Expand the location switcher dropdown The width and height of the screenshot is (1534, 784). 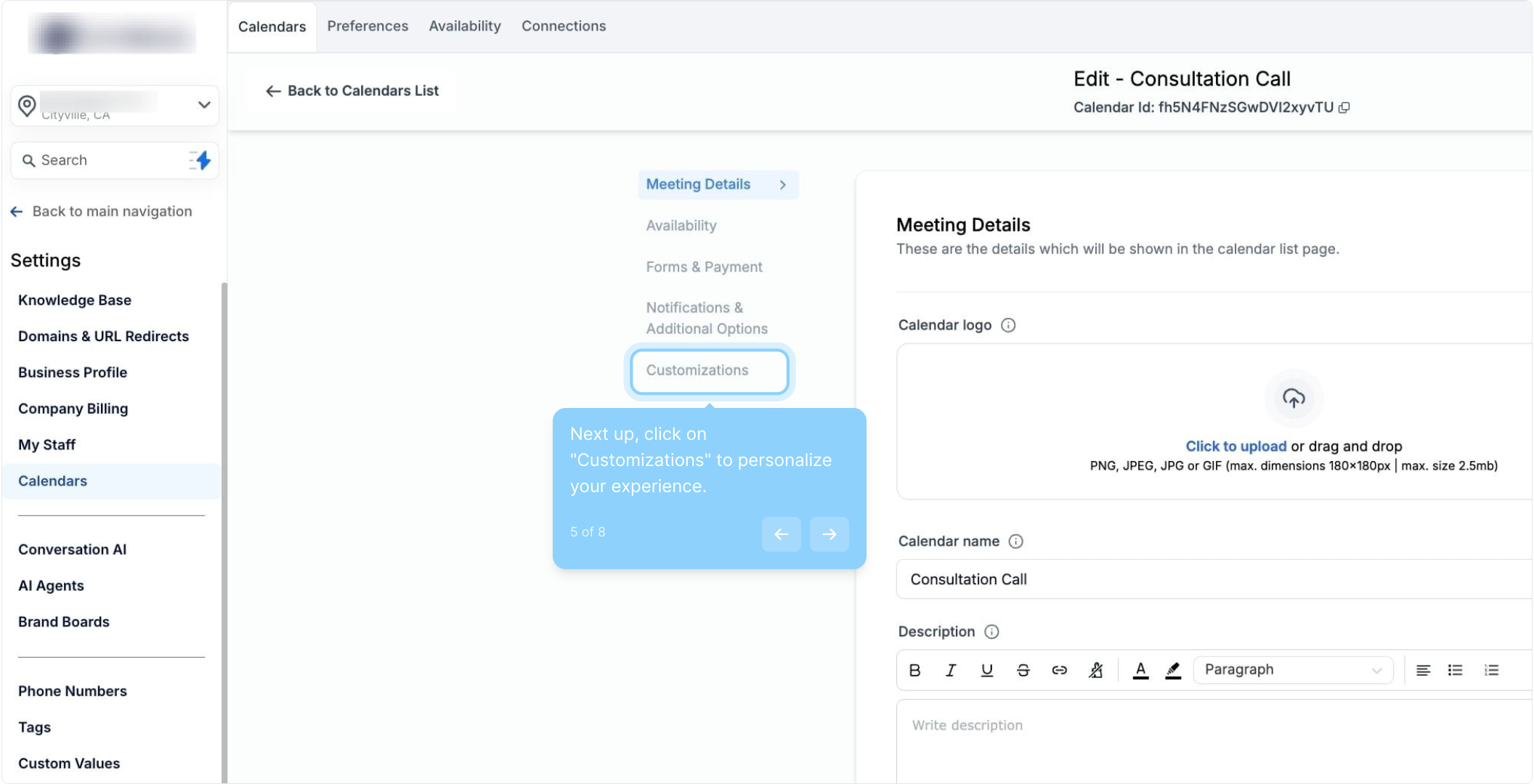coord(204,105)
